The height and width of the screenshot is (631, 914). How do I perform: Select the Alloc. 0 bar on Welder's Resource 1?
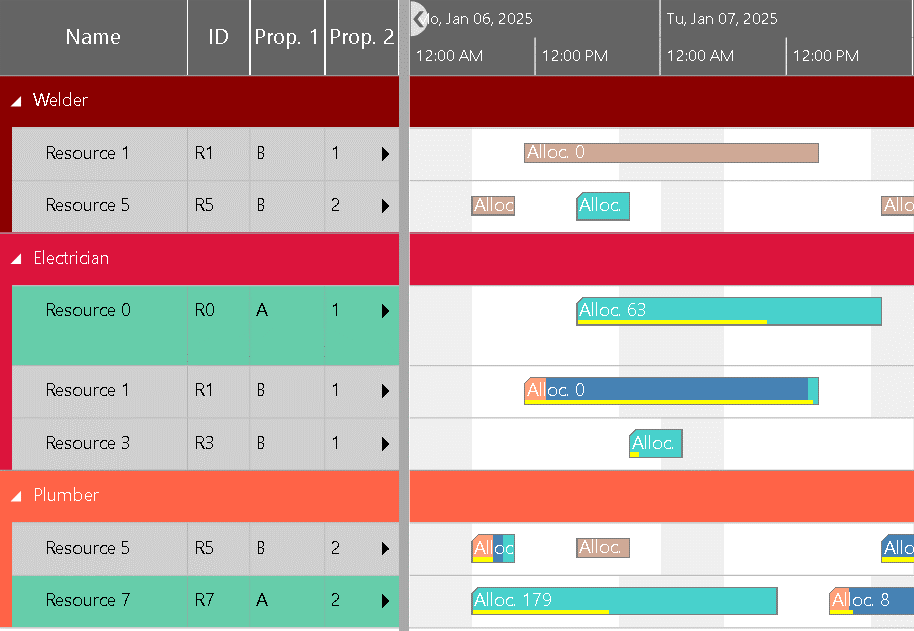[x=670, y=152]
